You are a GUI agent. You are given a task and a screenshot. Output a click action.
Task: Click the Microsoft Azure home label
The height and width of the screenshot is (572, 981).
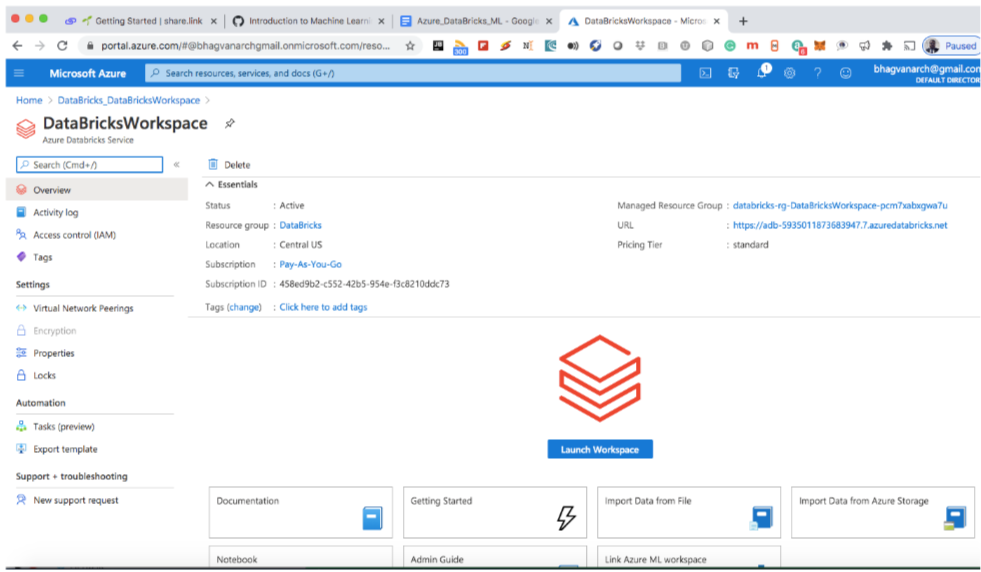[x=88, y=73]
